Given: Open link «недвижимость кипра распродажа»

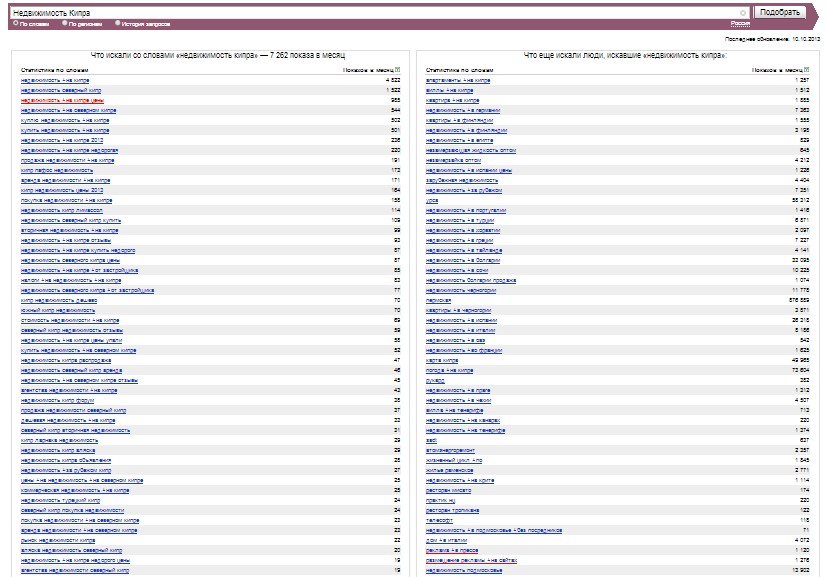Looking at the screenshot, I should click(x=66, y=361).
